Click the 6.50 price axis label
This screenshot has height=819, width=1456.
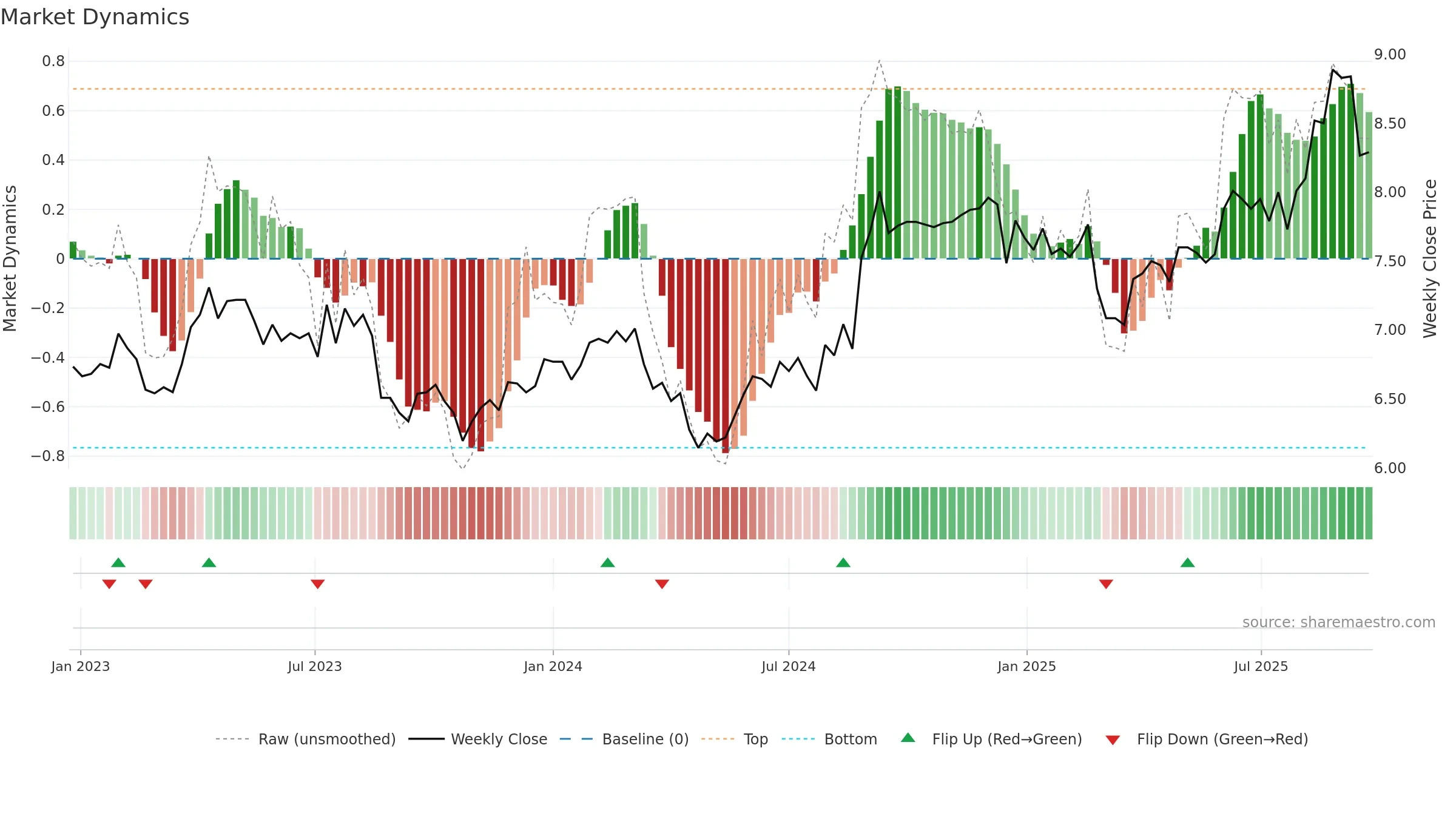pyautogui.click(x=1390, y=399)
